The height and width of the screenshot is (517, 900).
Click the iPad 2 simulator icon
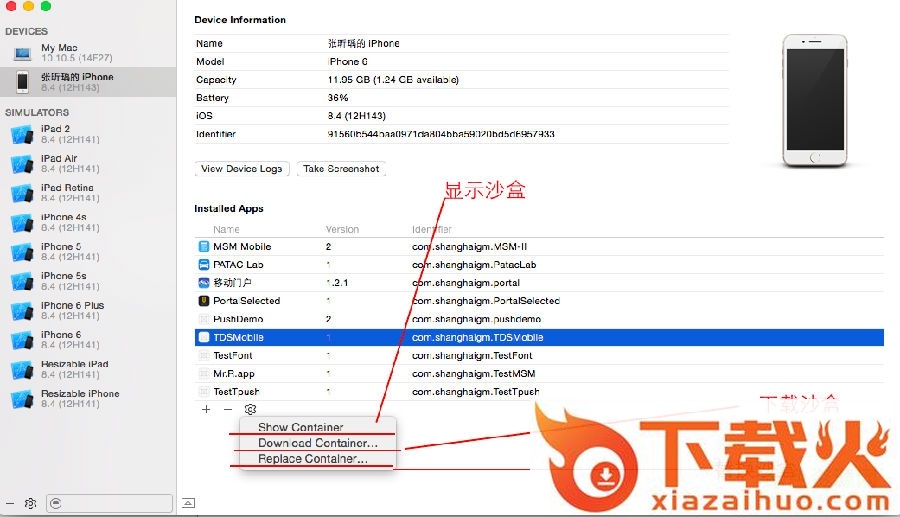click(22, 134)
